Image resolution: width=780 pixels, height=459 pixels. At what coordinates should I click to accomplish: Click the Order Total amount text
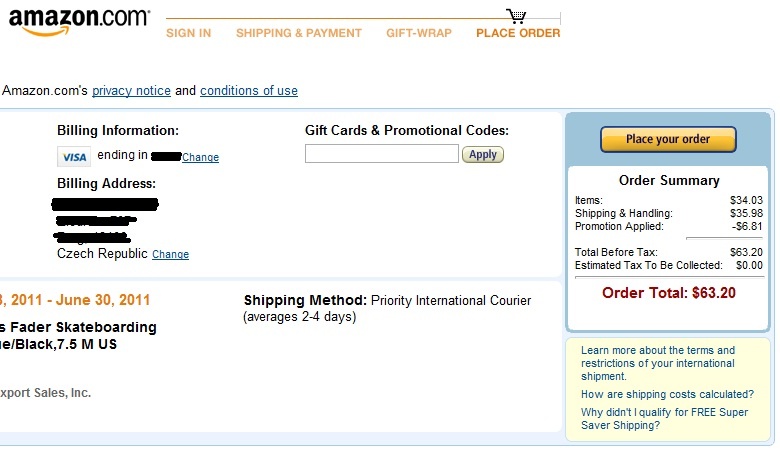pyautogui.click(x=668, y=293)
